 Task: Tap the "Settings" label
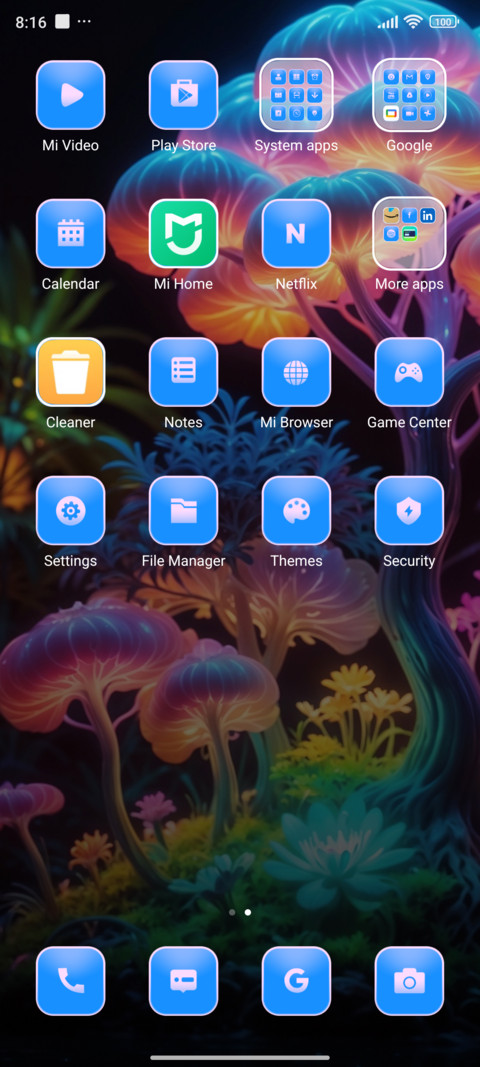click(70, 561)
